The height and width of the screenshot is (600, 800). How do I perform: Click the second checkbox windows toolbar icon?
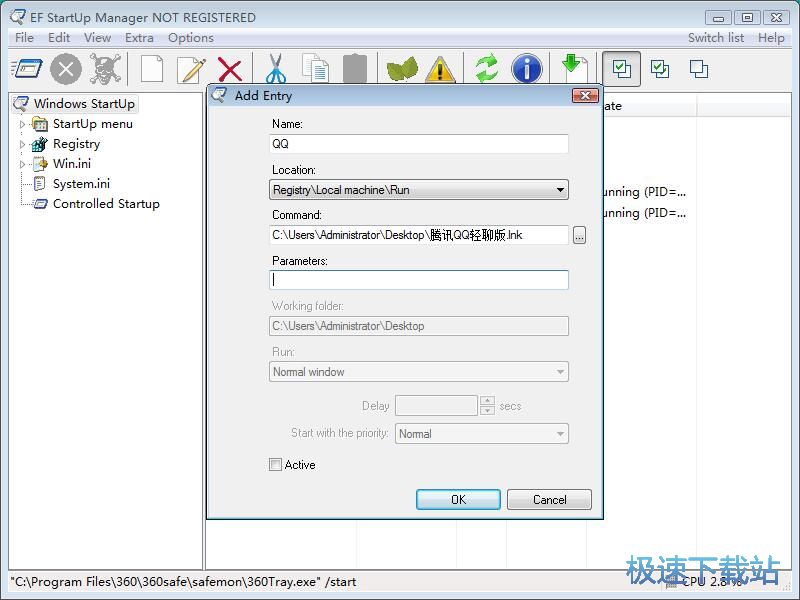(660, 69)
